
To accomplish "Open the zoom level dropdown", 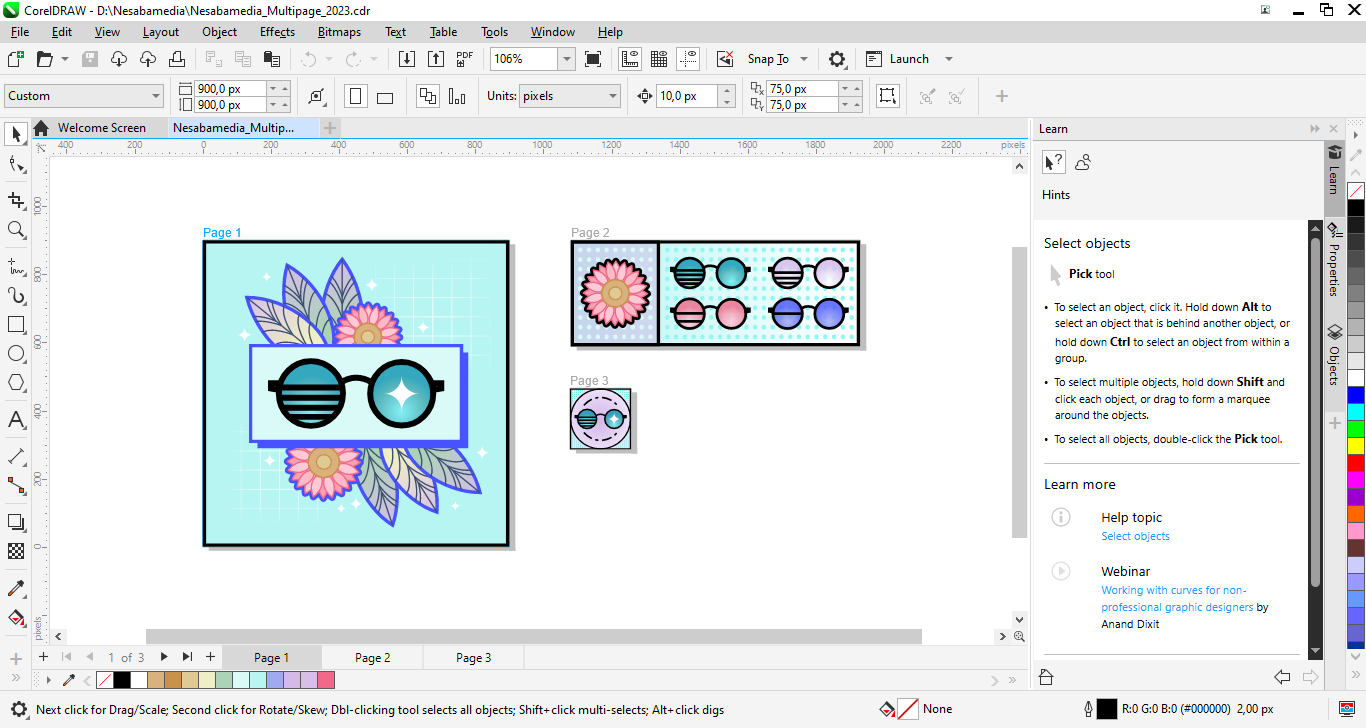I will point(566,59).
